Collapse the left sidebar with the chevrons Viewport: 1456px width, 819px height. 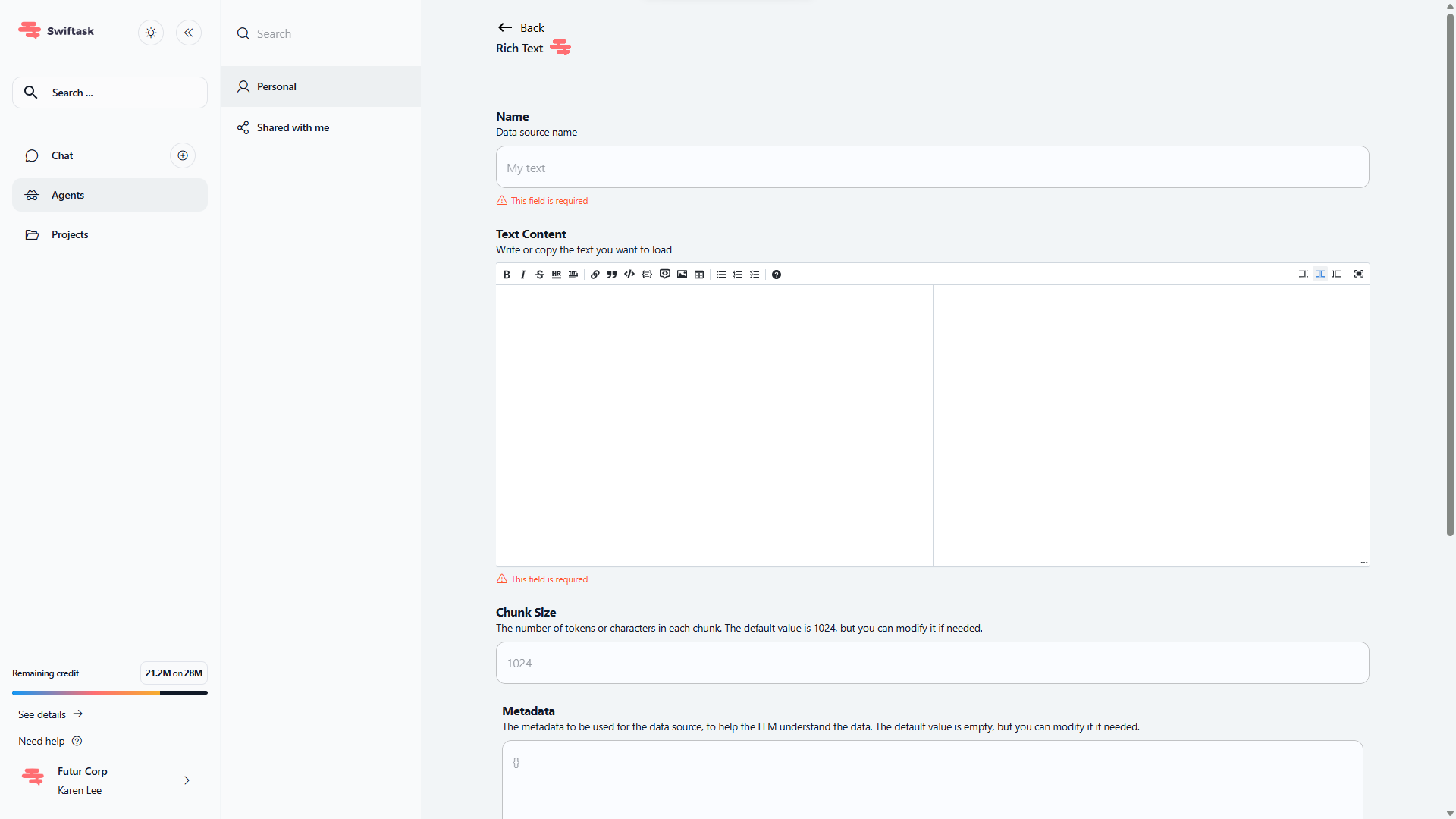[x=189, y=33]
